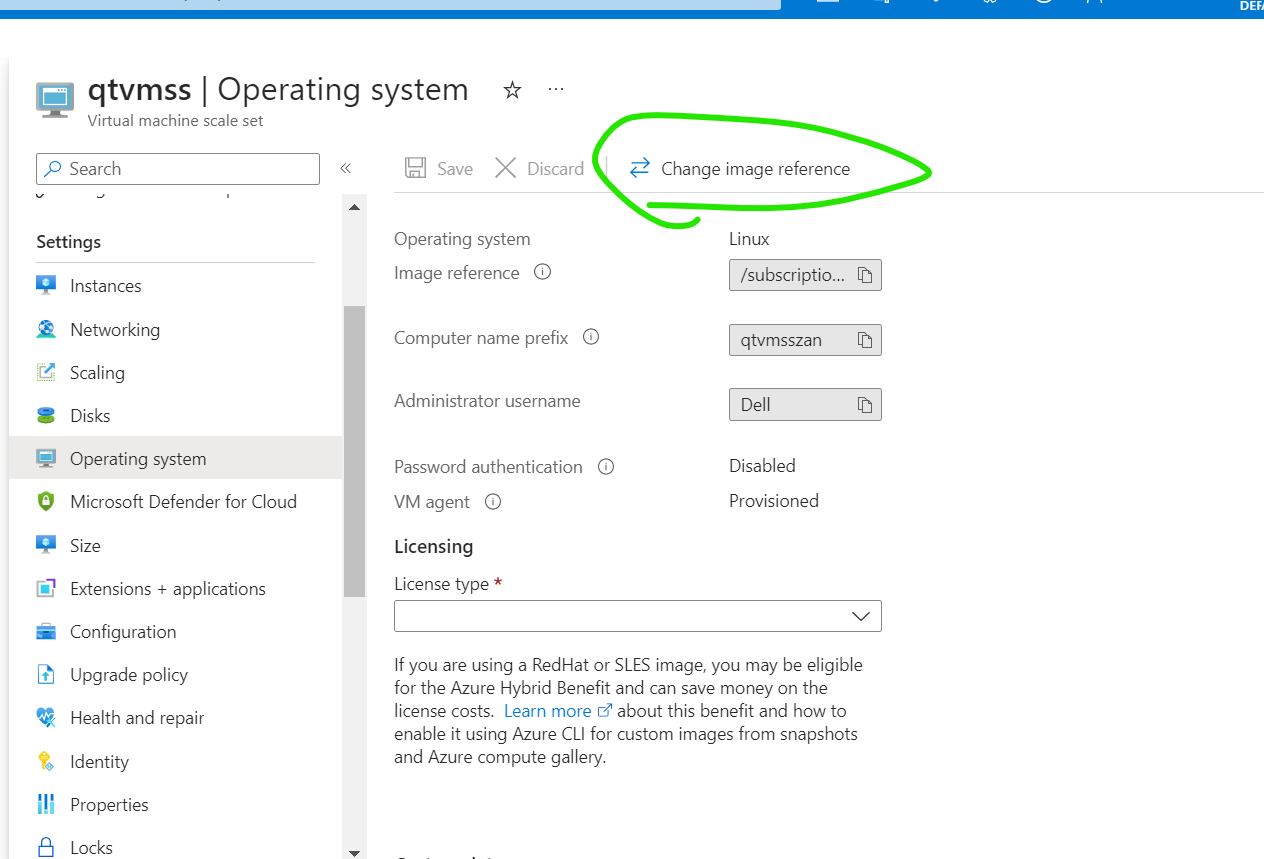Go to Networking settings
This screenshot has width=1264, height=859.
point(114,330)
